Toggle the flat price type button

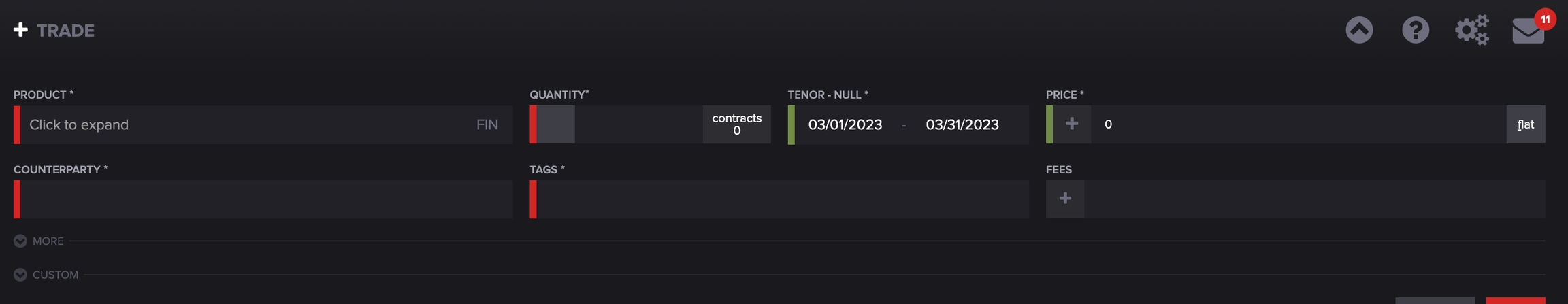(1525, 124)
